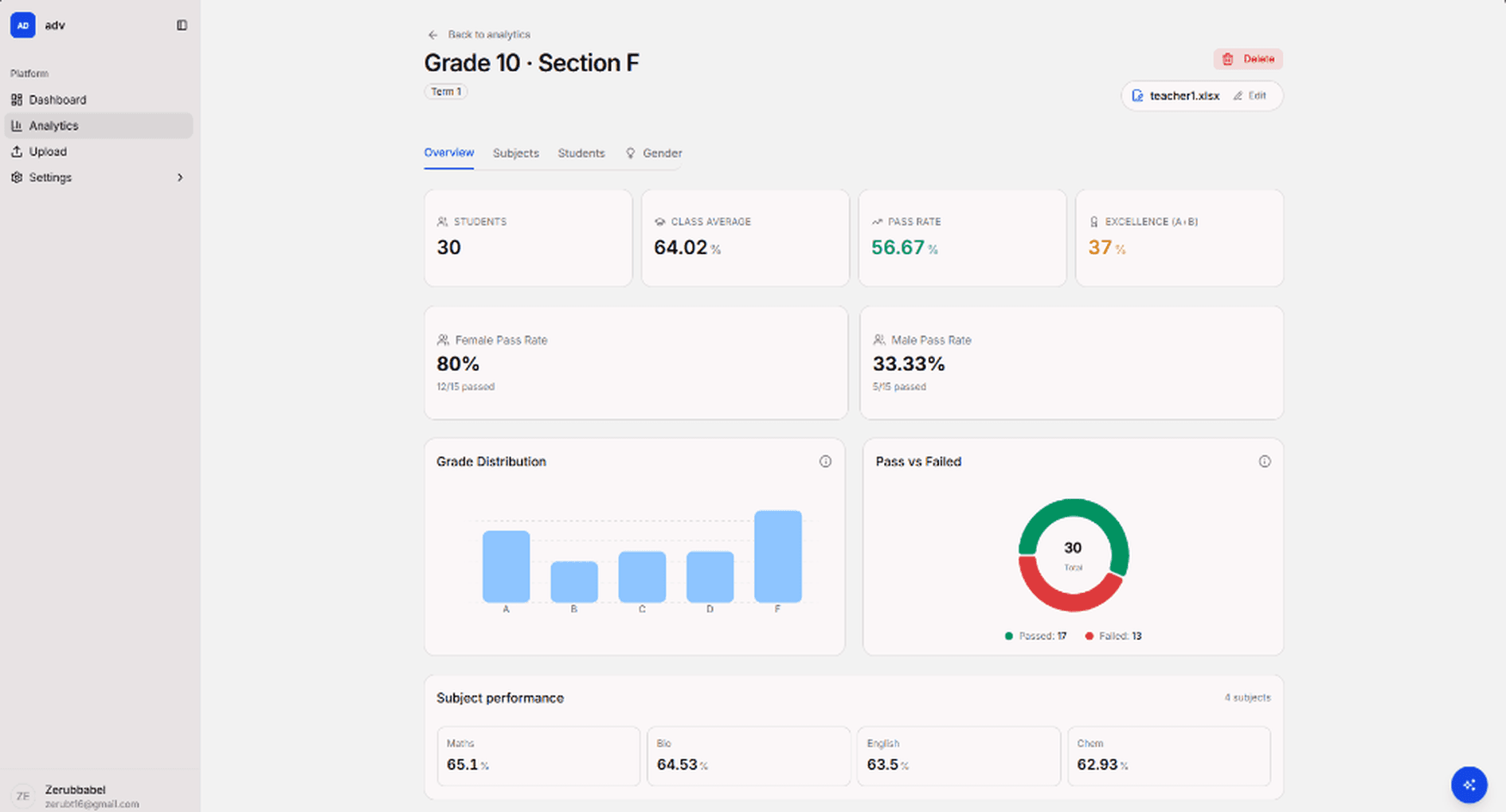
Task: Click the 12/15 passed text
Action: click(x=465, y=387)
